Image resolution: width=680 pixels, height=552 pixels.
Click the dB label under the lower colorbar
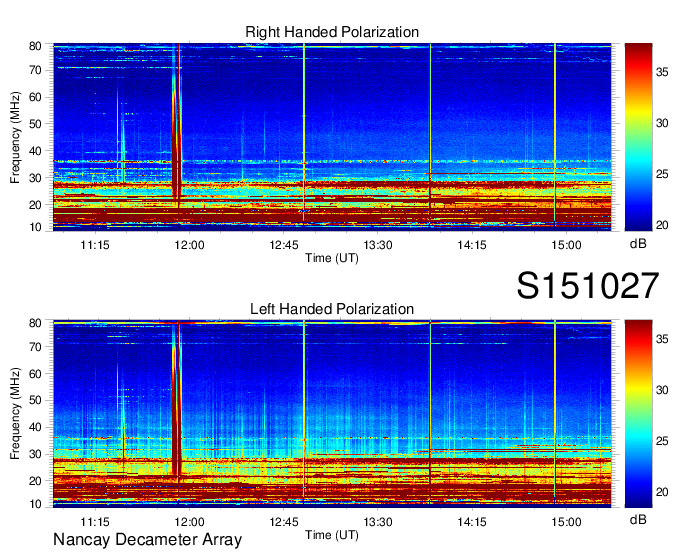tap(638, 519)
